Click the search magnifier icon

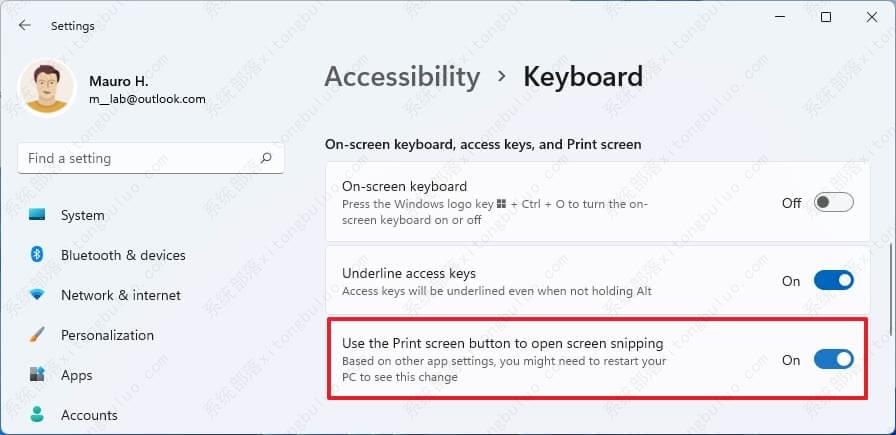[x=266, y=158]
